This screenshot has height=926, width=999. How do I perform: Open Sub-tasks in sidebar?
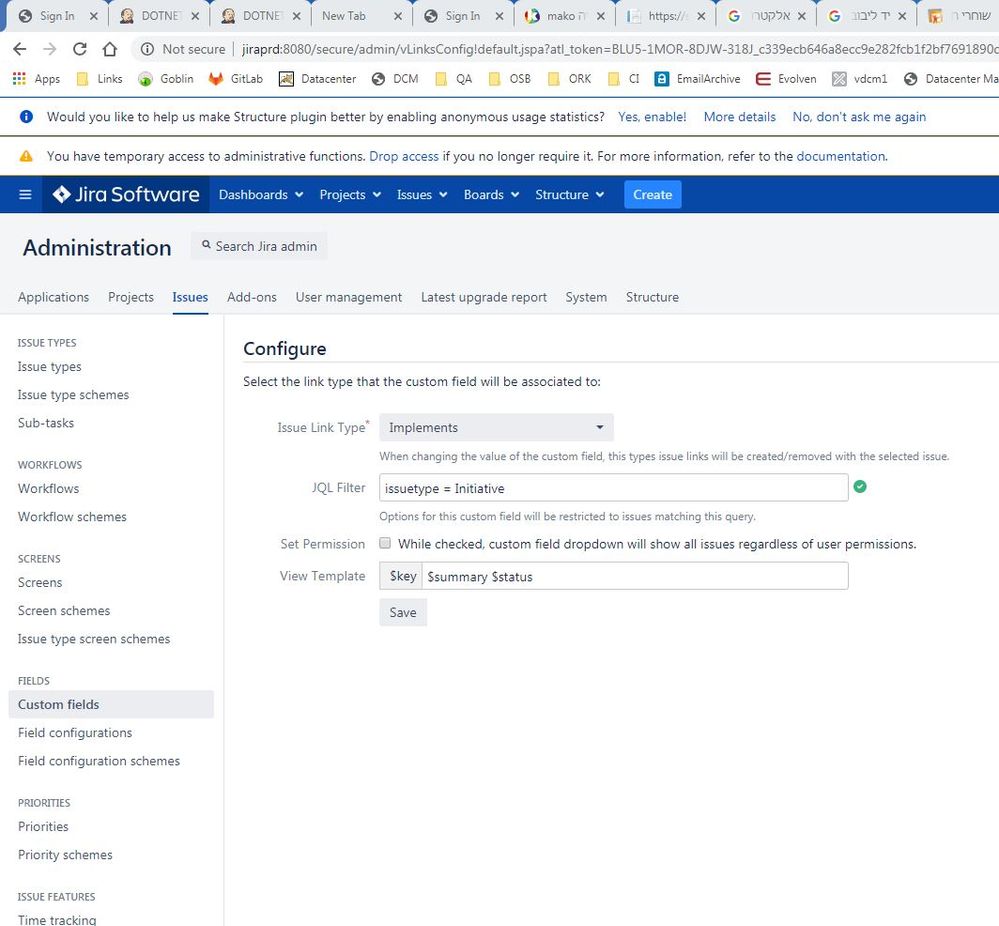pyautogui.click(x=46, y=423)
